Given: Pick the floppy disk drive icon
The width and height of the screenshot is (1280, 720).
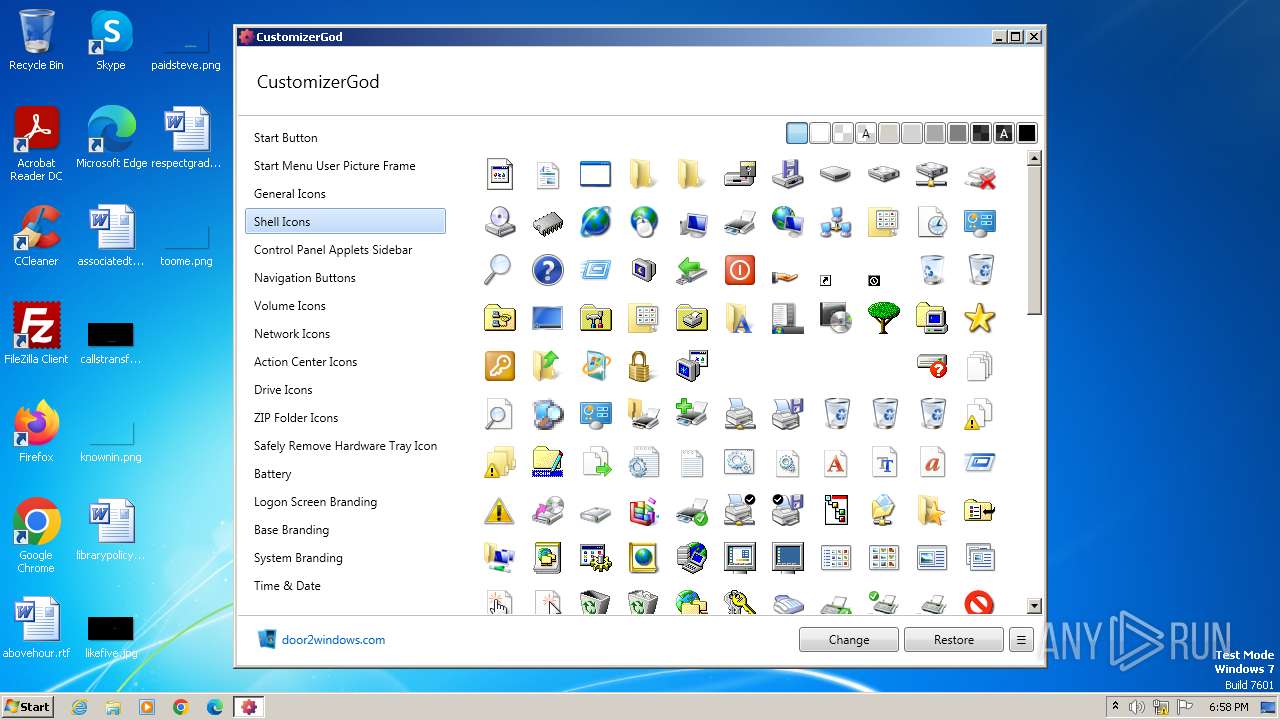Looking at the screenshot, I should click(x=787, y=174).
